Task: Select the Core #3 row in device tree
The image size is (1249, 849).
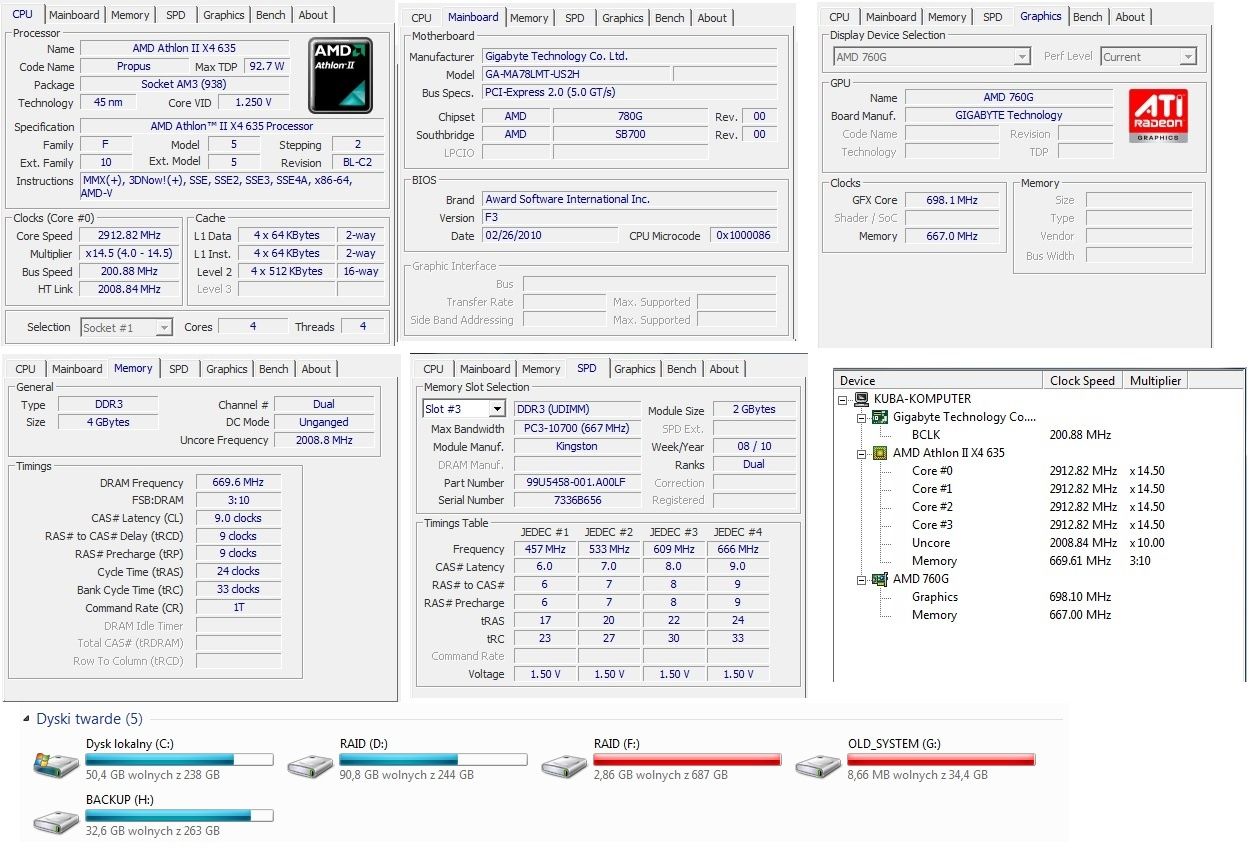Action: pos(932,525)
